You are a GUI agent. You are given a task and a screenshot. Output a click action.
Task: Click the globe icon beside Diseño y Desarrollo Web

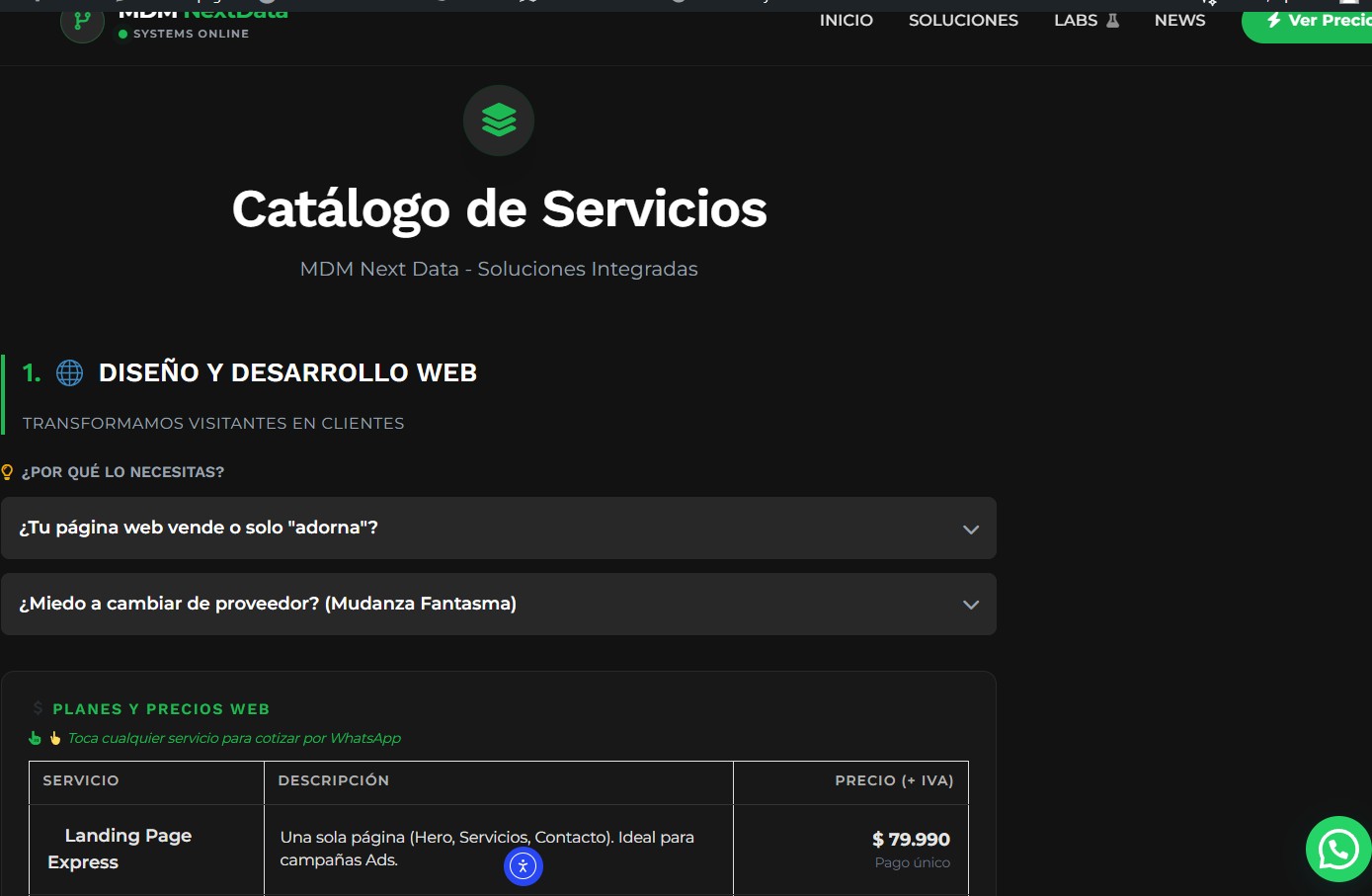[70, 372]
